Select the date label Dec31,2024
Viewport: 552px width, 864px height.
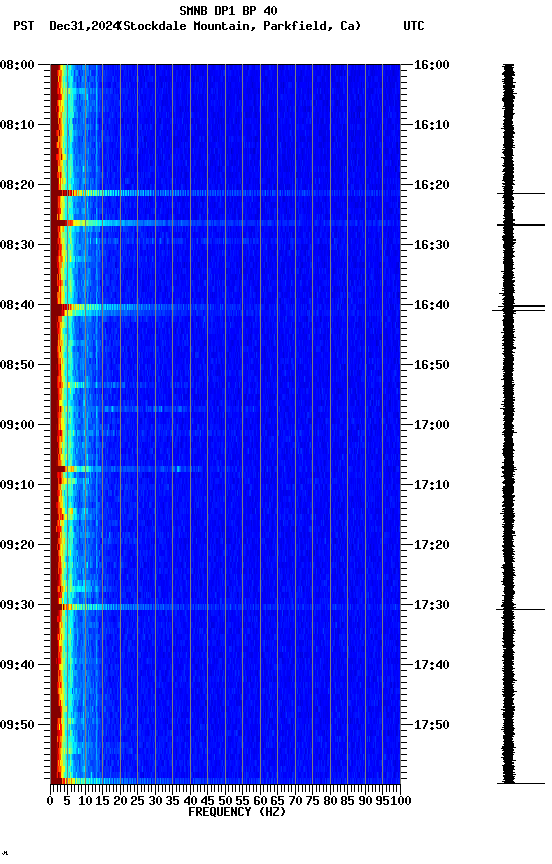point(84,26)
